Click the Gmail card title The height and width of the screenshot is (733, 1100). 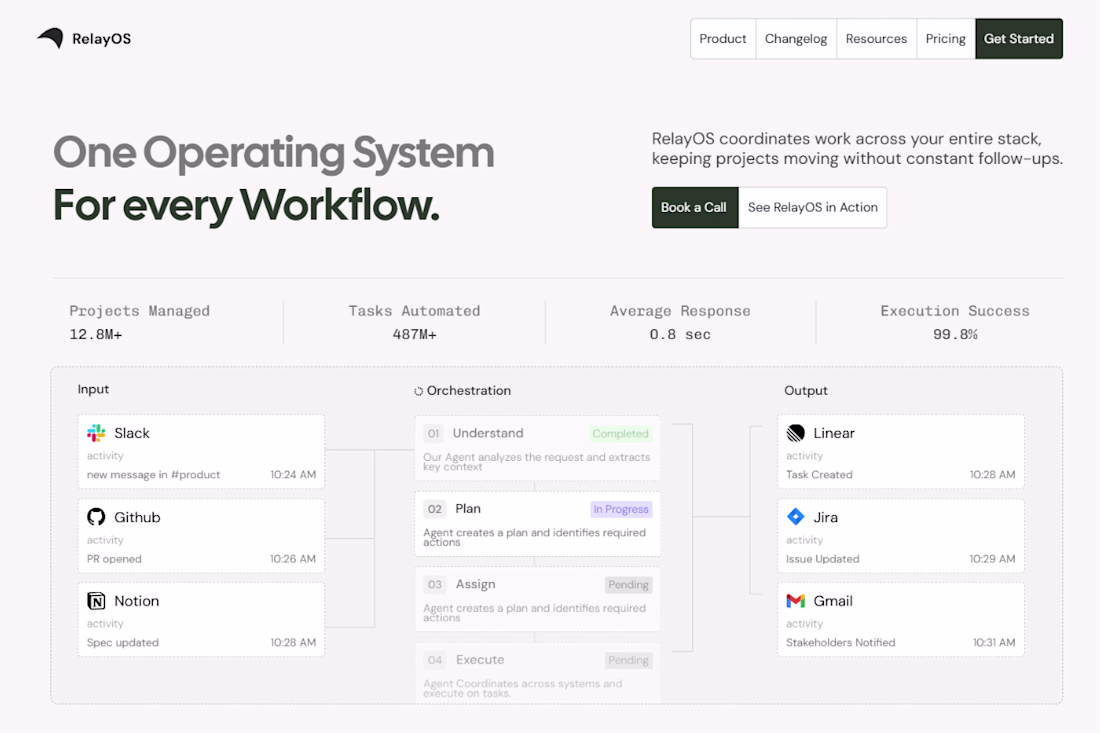pyautogui.click(x=833, y=600)
